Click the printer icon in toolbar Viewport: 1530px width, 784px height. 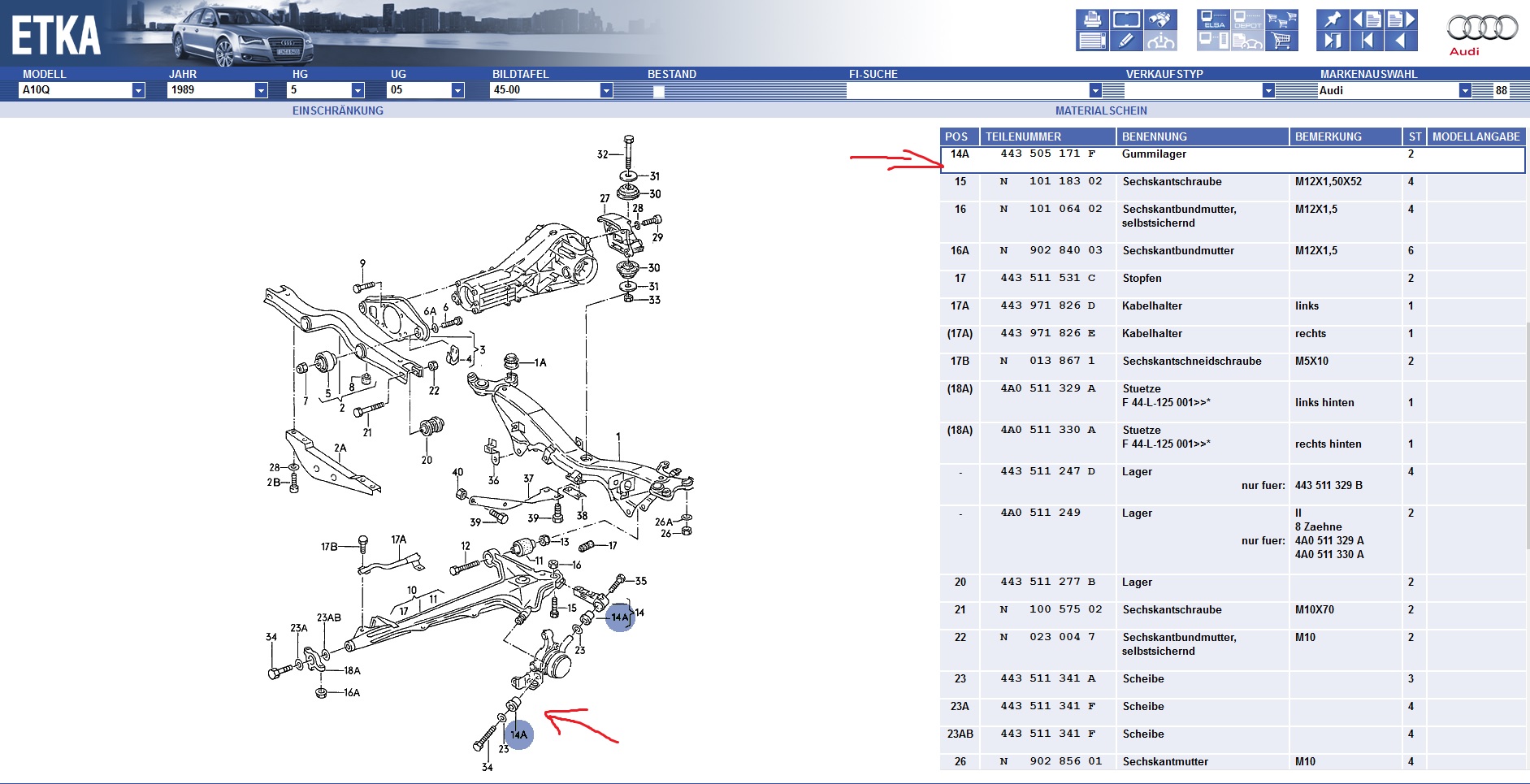(1092, 19)
